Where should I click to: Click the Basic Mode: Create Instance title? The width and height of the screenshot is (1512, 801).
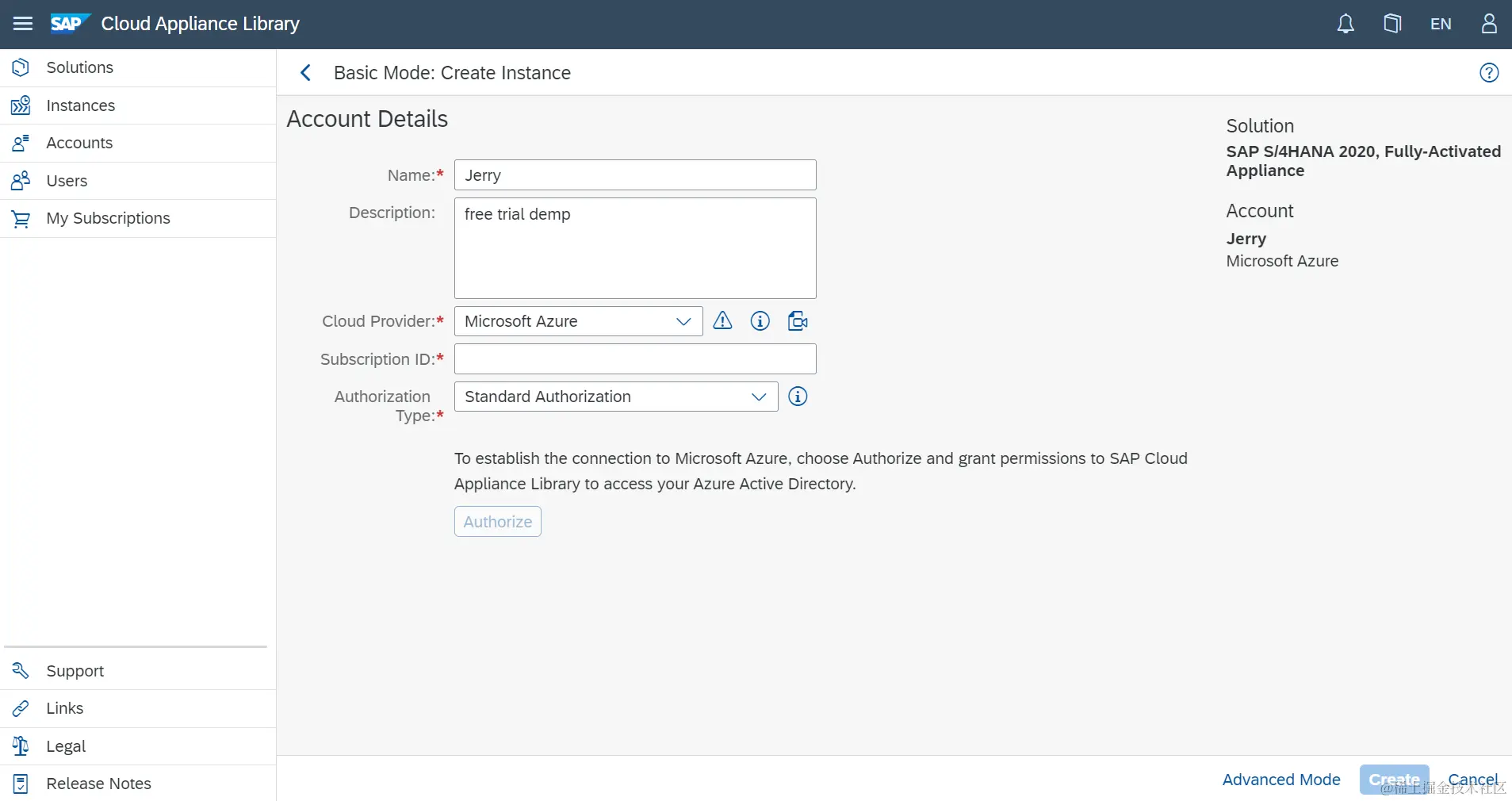[x=452, y=73]
